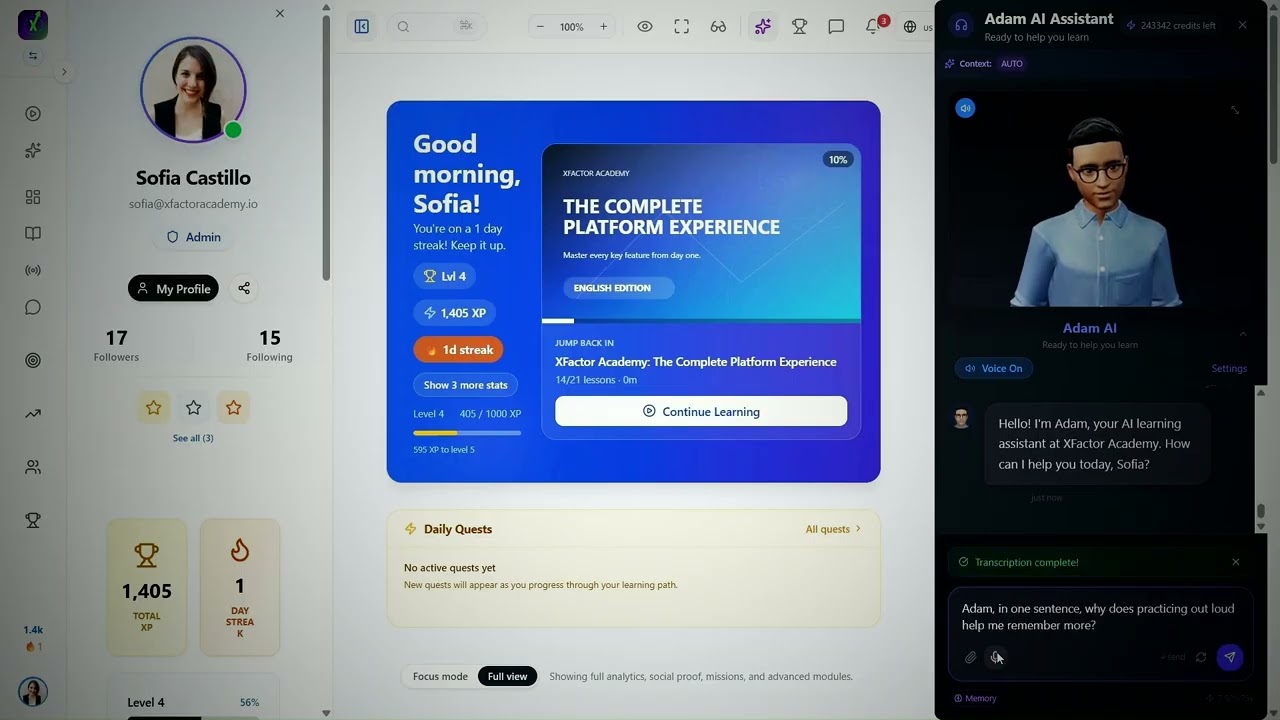Toggle the eye visibility icon in toolbar
The width and height of the screenshot is (1280, 720).
pyautogui.click(x=645, y=27)
